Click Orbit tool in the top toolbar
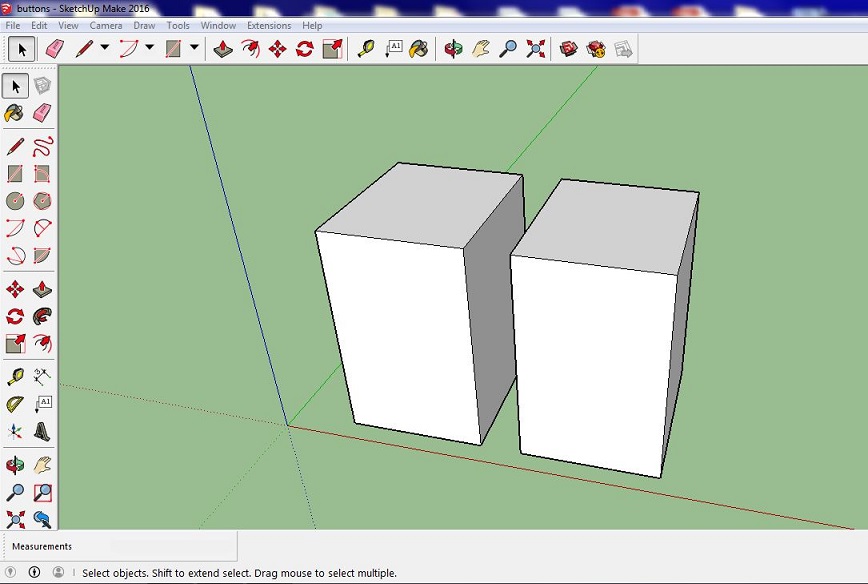 tap(453, 49)
